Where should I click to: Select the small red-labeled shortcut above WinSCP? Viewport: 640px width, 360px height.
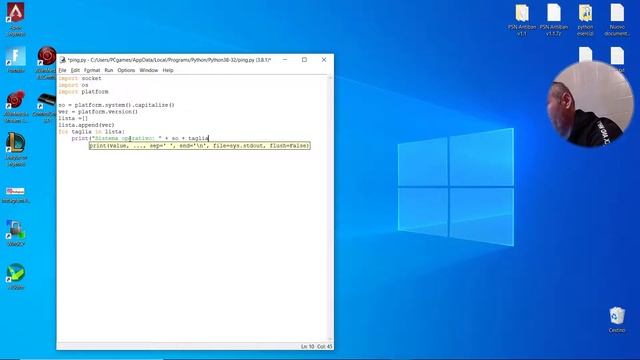tap(16, 195)
